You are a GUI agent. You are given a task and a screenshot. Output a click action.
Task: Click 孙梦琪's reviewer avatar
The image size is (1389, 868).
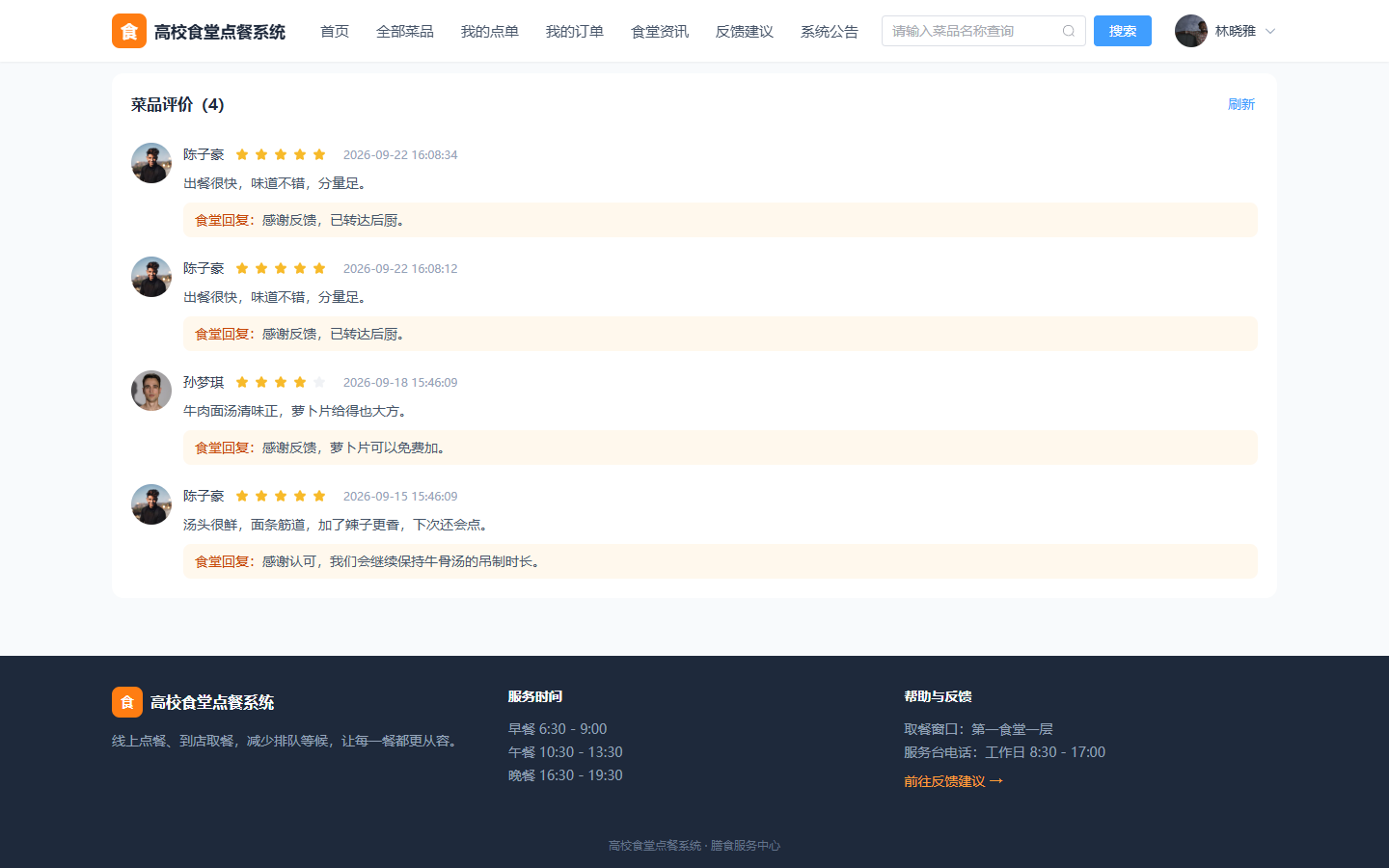tap(151, 391)
